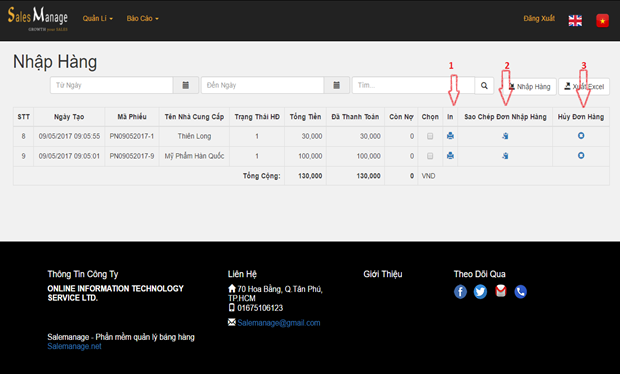
Task: Click the Đã Thanh Toán column header
Action: tap(355, 117)
